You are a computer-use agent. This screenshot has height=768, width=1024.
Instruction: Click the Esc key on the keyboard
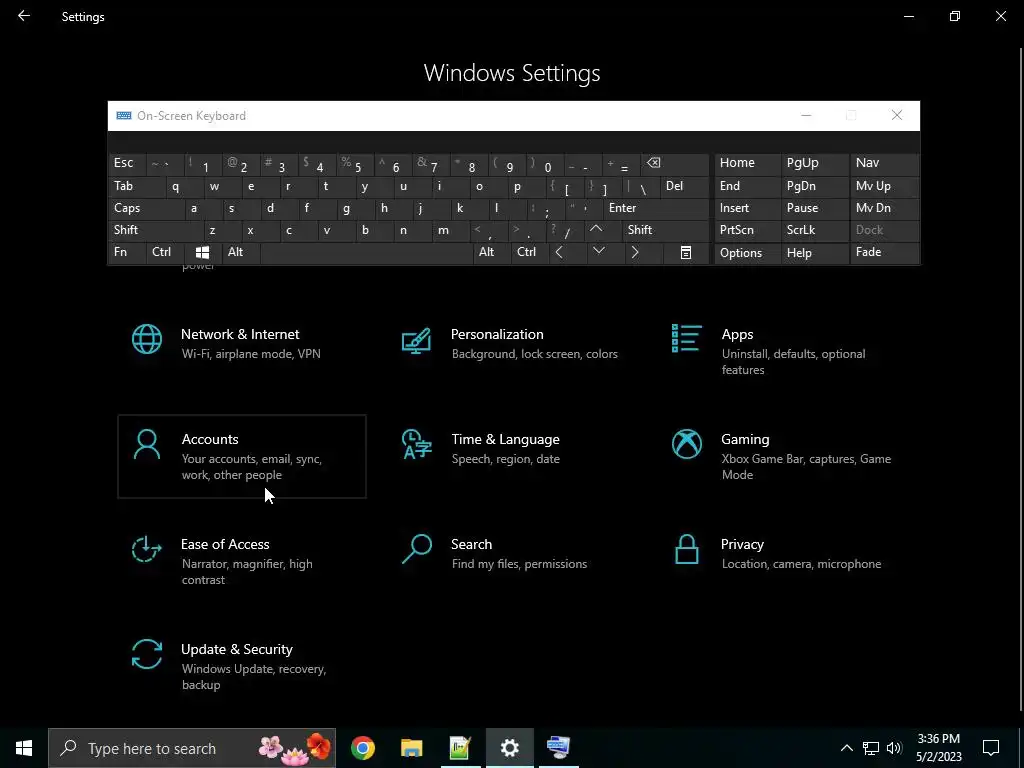(x=127, y=163)
